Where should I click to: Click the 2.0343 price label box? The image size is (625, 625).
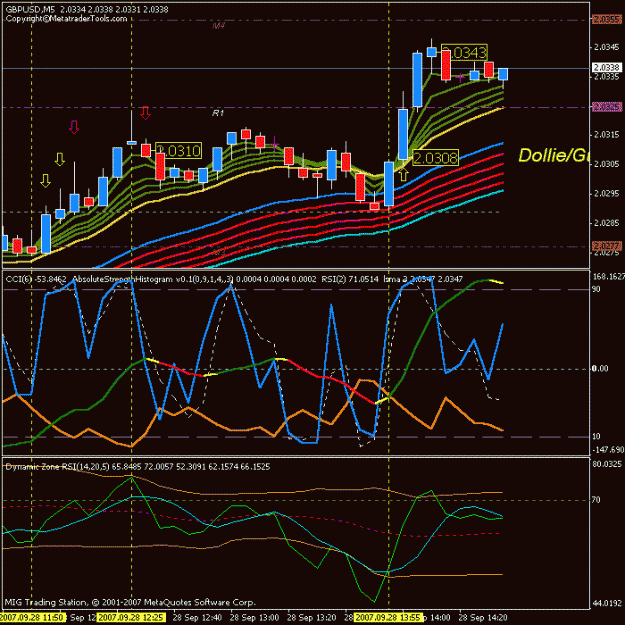(x=464, y=52)
